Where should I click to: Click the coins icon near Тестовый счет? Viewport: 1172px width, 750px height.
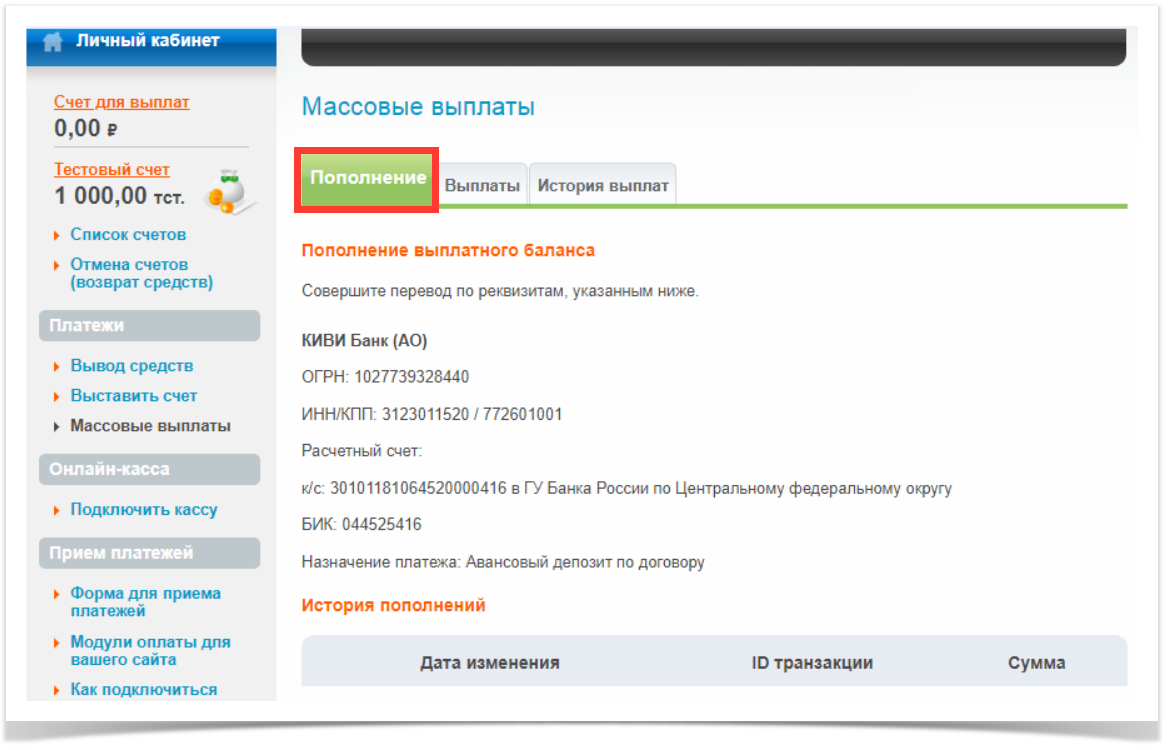click(x=229, y=191)
